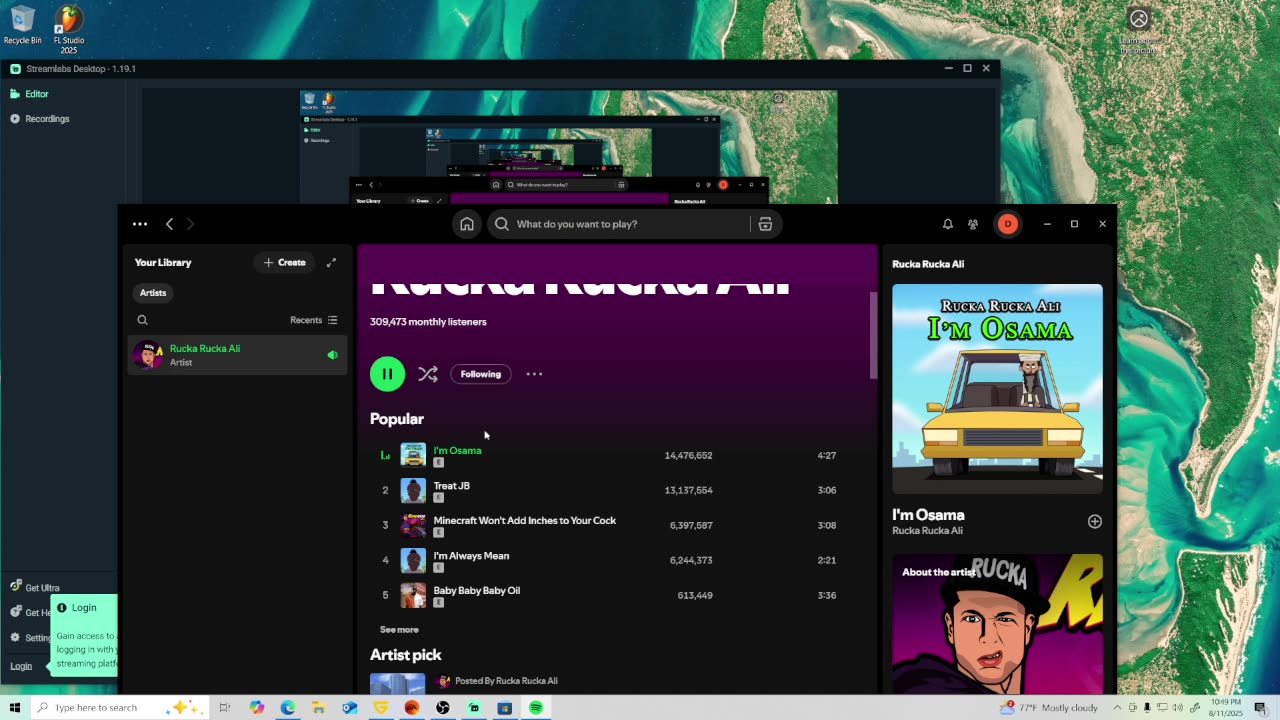
Task: Open OBS Studio from the taskbar
Action: [x=443, y=708]
